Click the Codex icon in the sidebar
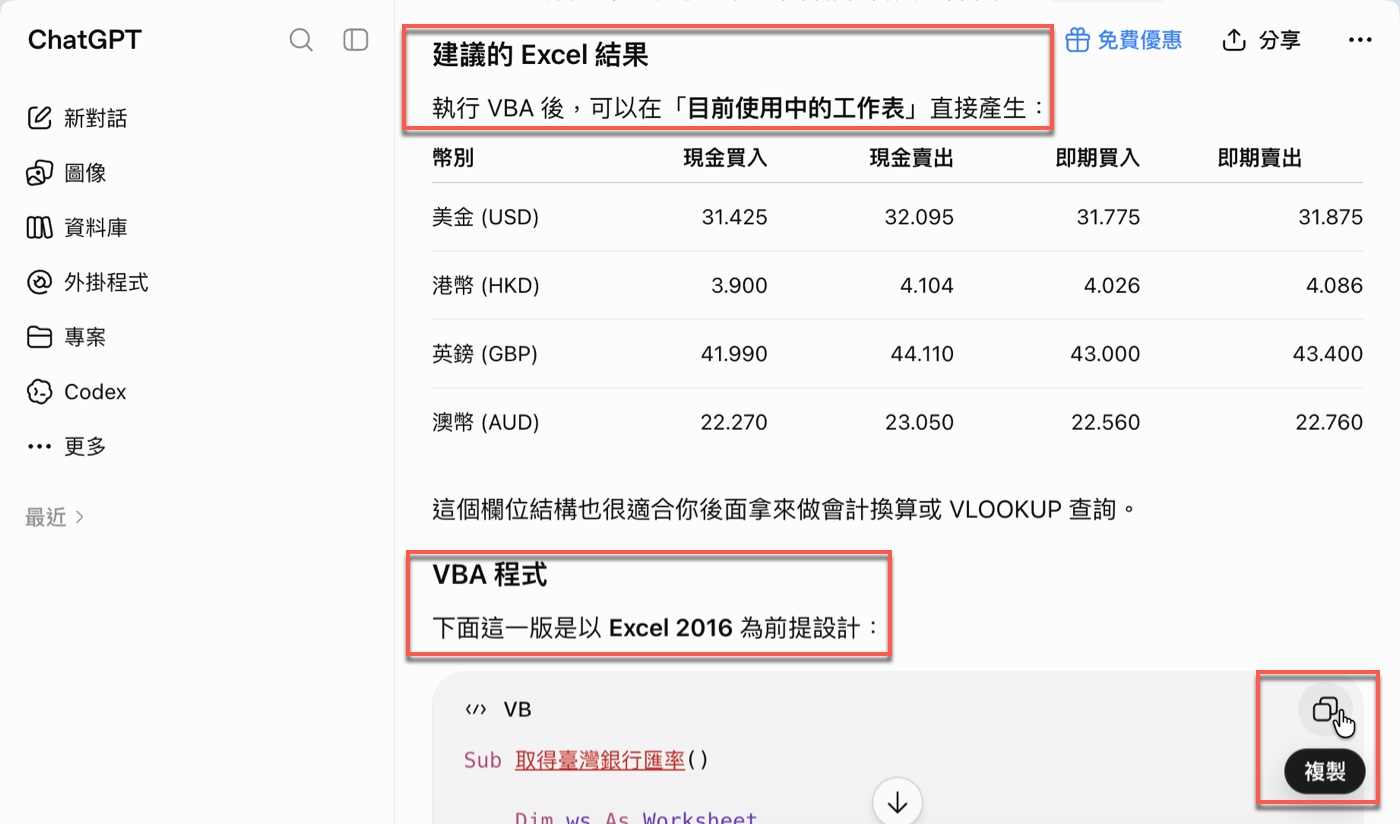This screenshot has height=824, width=1400. click(38, 392)
